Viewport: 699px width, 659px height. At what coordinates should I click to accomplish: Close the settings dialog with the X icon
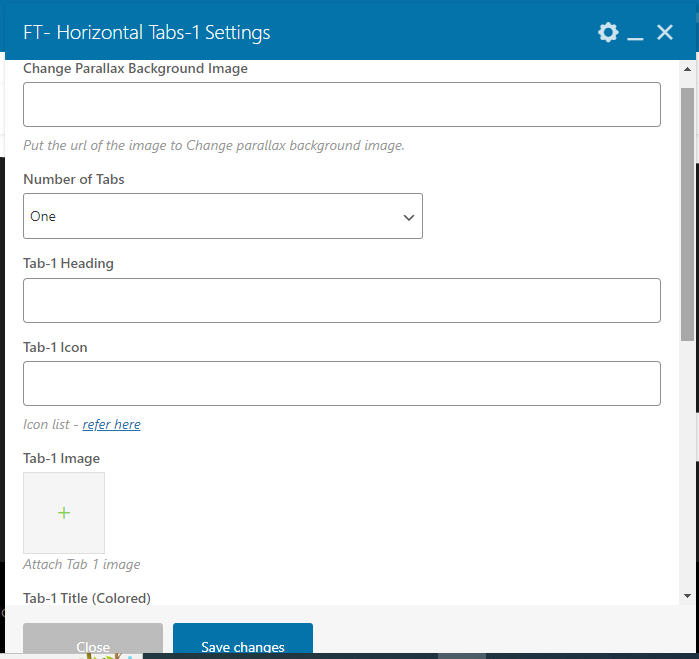click(665, 33)
